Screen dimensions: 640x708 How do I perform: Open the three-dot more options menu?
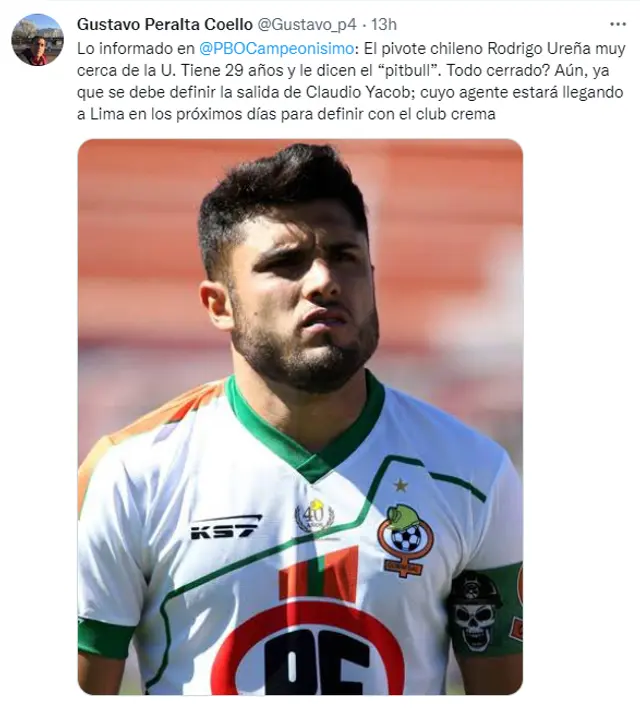(617, 24)
